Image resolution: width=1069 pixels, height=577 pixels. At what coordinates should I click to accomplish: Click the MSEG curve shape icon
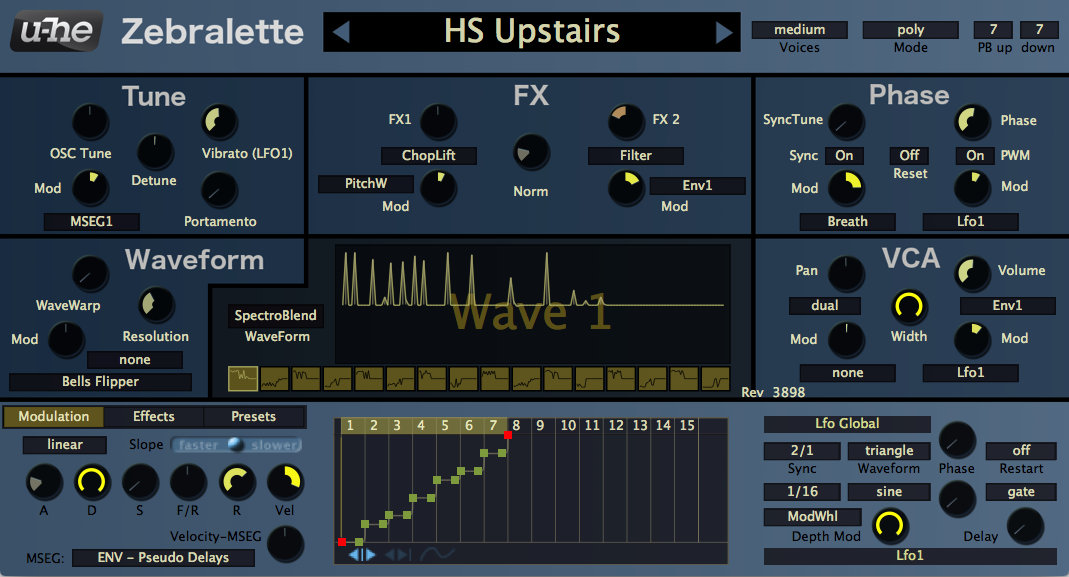point(436,554)
